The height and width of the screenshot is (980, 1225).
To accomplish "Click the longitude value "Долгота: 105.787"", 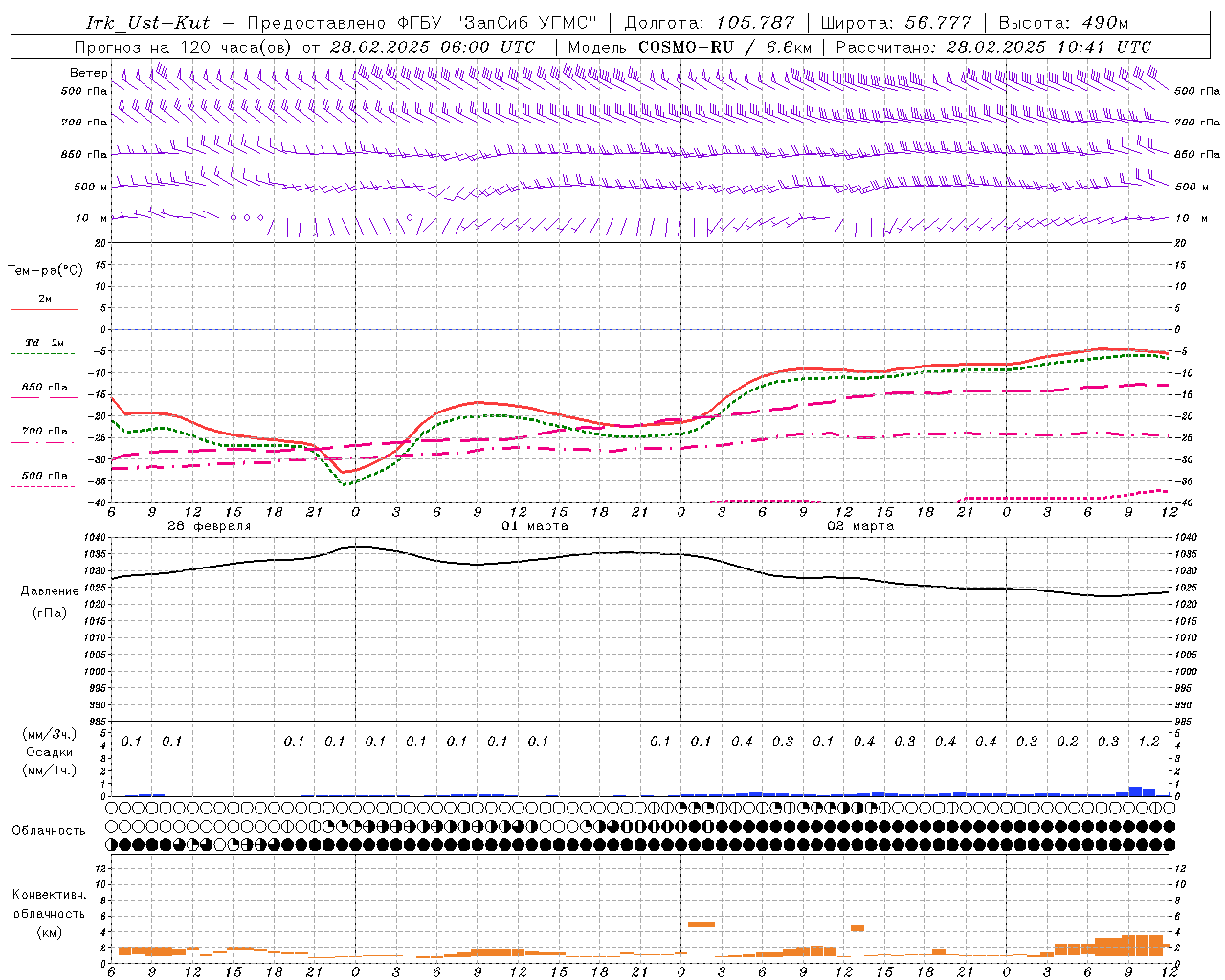I will [709, 23].
